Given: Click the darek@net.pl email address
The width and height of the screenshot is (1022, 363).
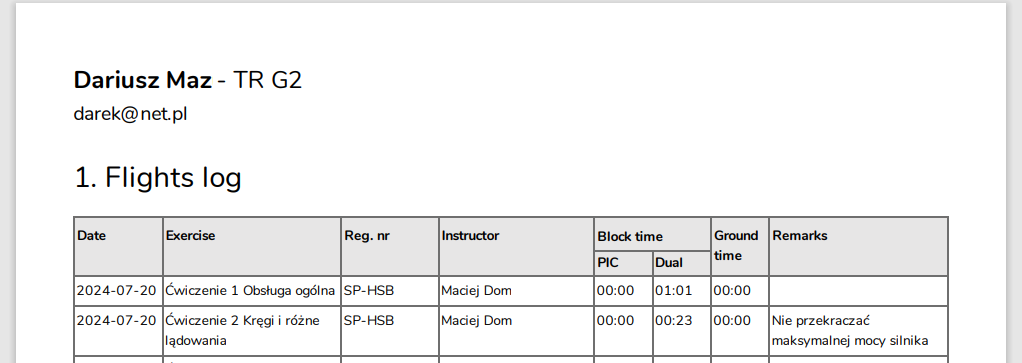Looking at the screenshot, I should (x=130, y=114).
